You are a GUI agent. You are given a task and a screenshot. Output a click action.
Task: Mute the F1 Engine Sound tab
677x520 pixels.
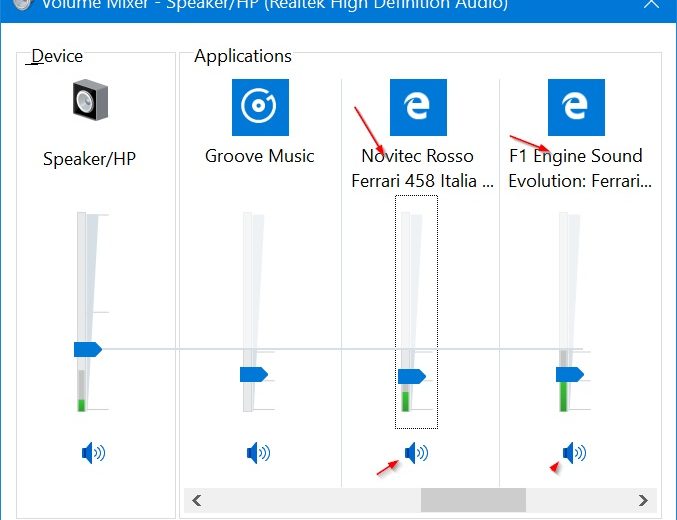click(574, 453)
